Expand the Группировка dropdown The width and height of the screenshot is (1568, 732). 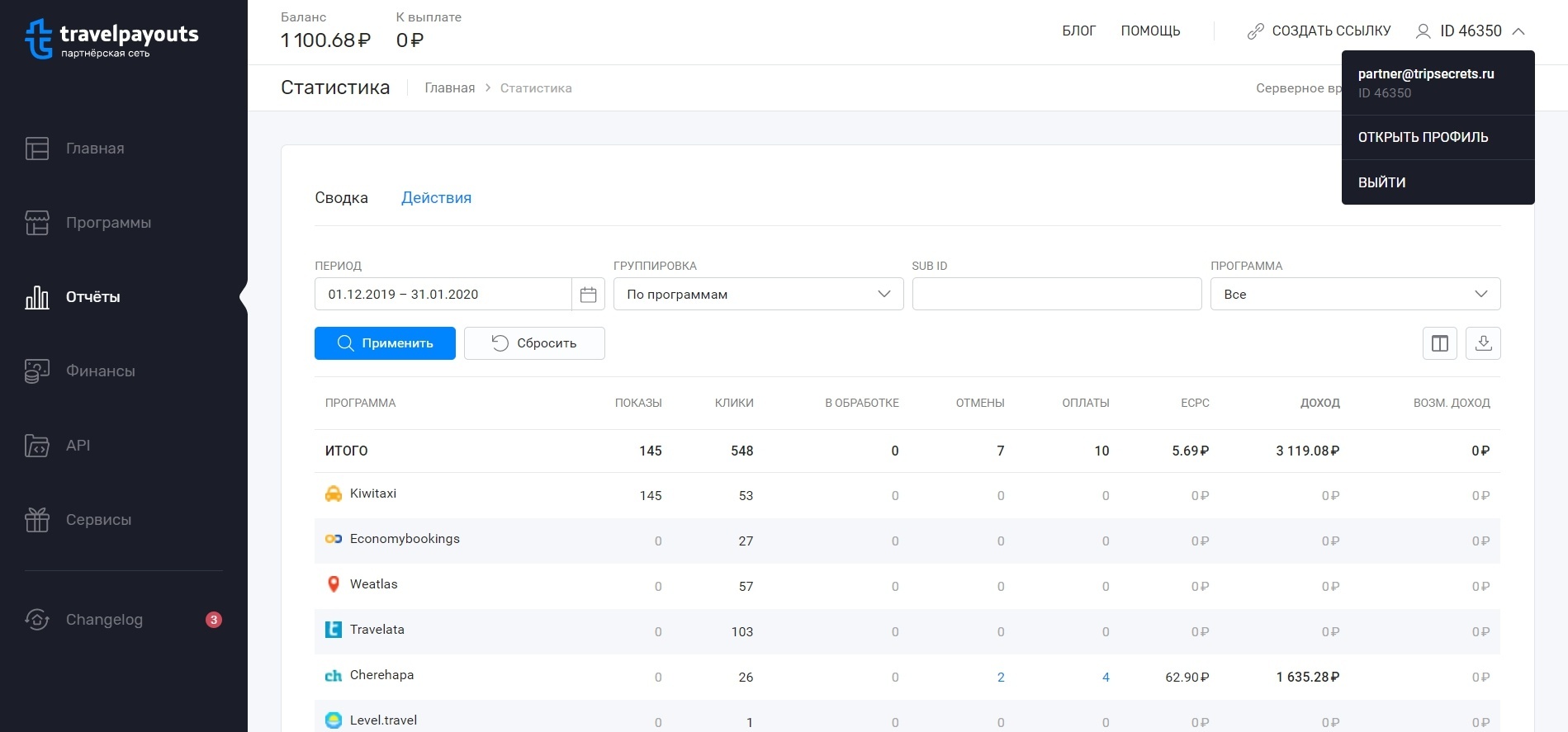coord(758,295)
